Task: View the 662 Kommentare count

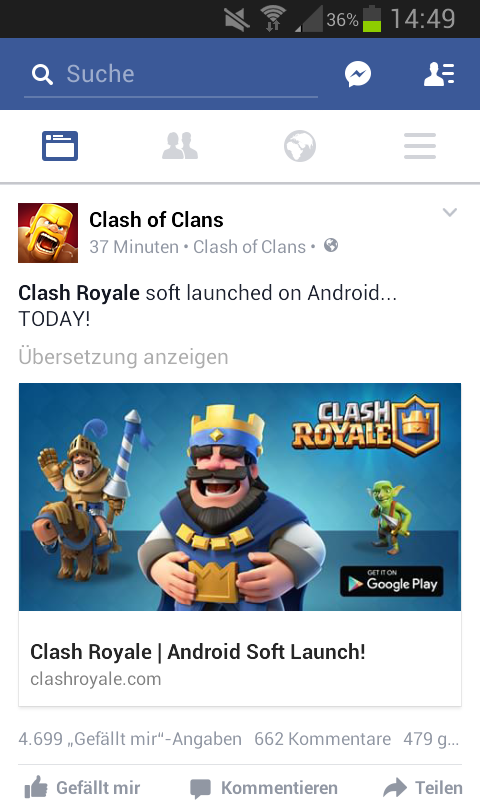Action: (322, 738)
